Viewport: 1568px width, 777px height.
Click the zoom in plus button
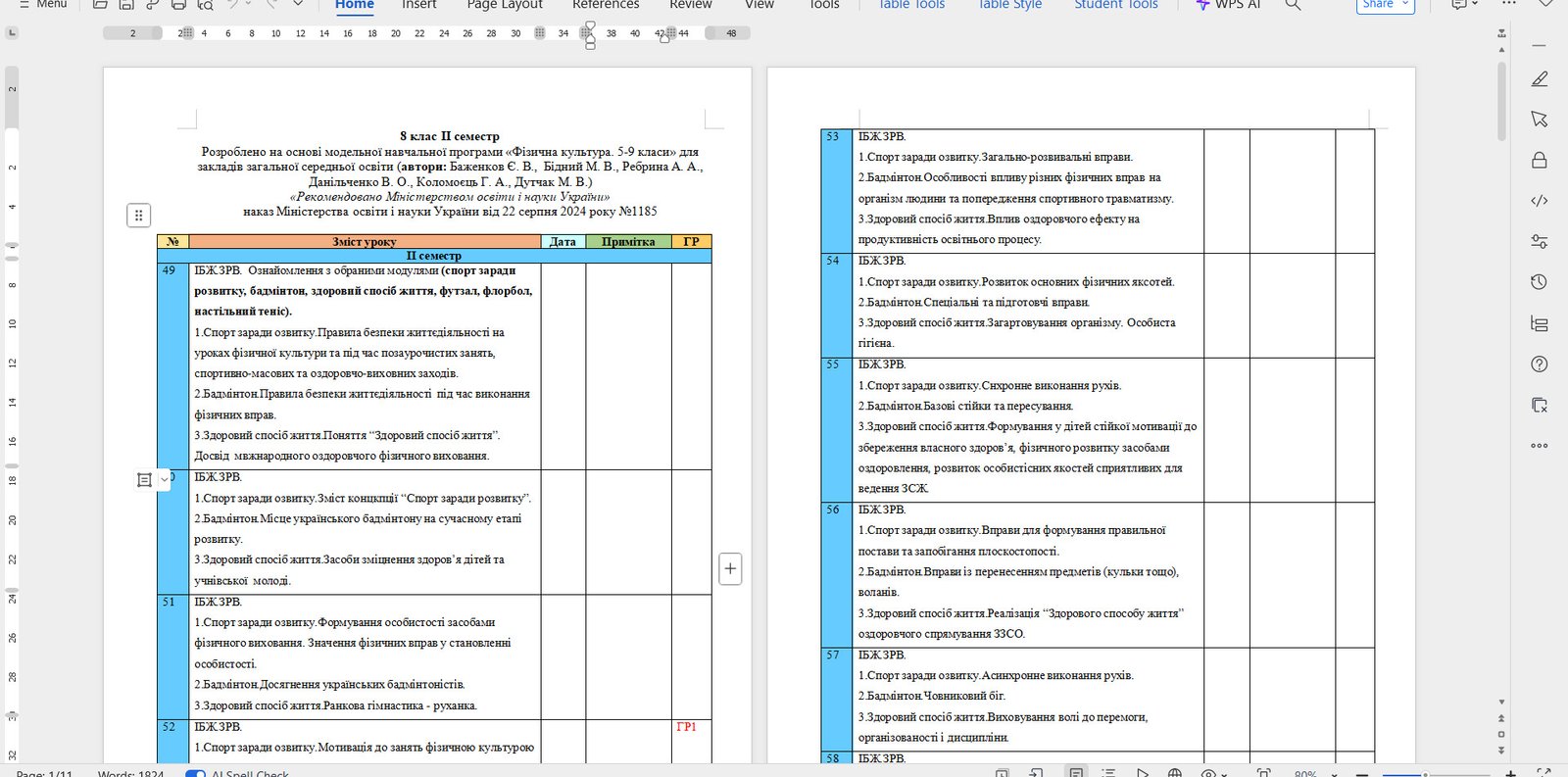[x=1510, y=774]
